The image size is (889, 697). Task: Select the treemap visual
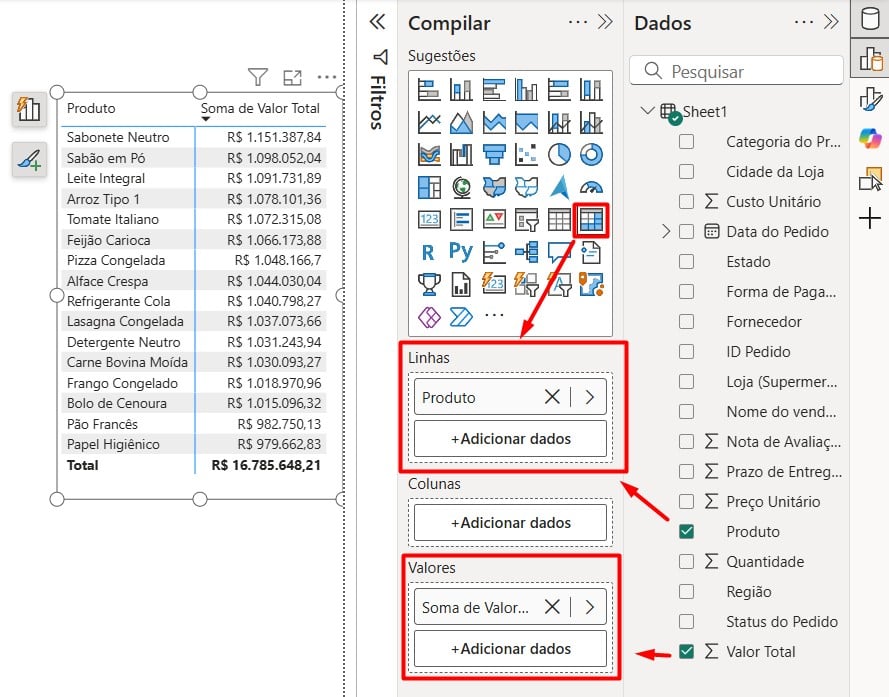(x=429, y=187)
